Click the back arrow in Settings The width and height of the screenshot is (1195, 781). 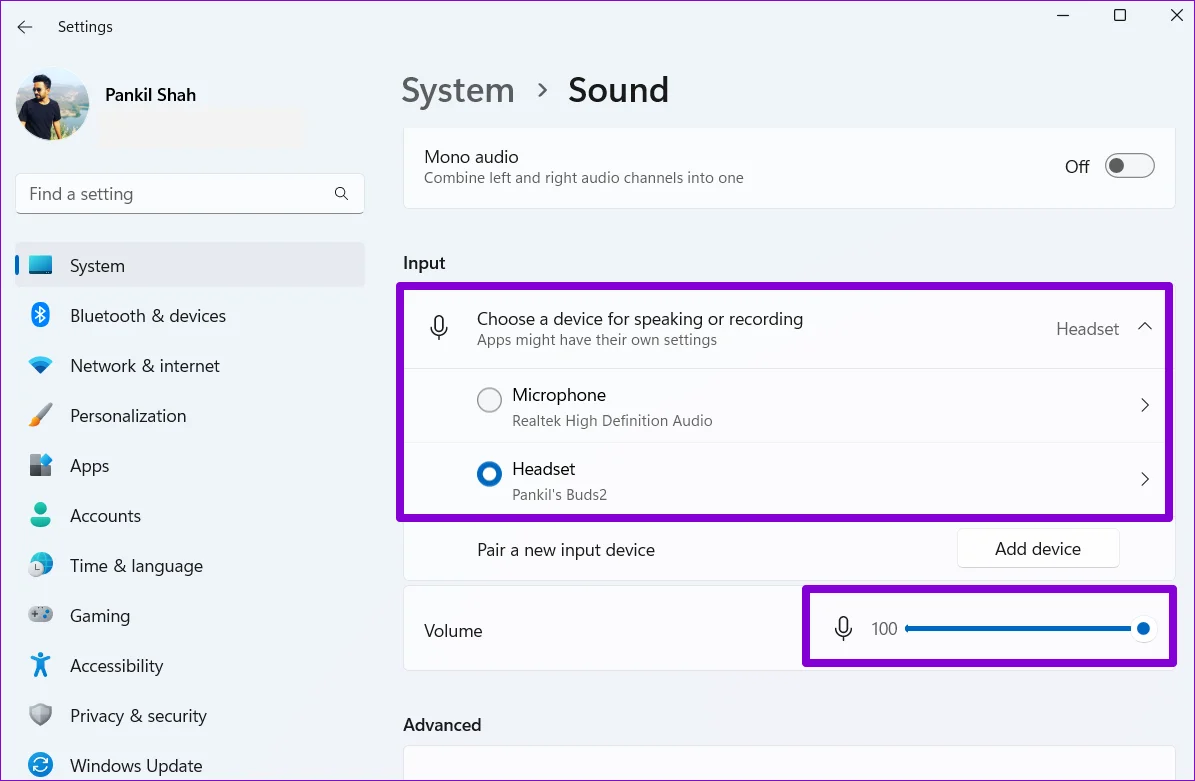(25, 27)
